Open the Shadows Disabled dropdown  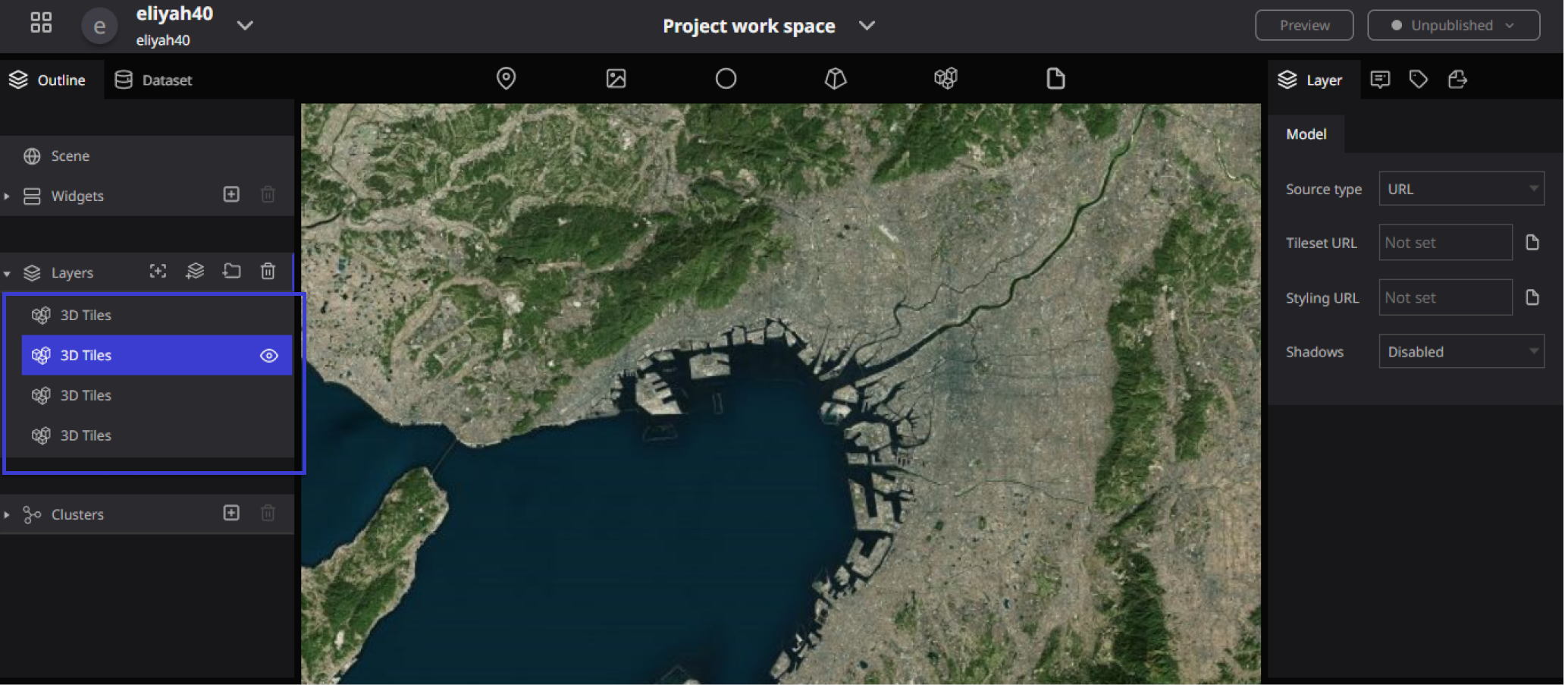[1461, 352]
